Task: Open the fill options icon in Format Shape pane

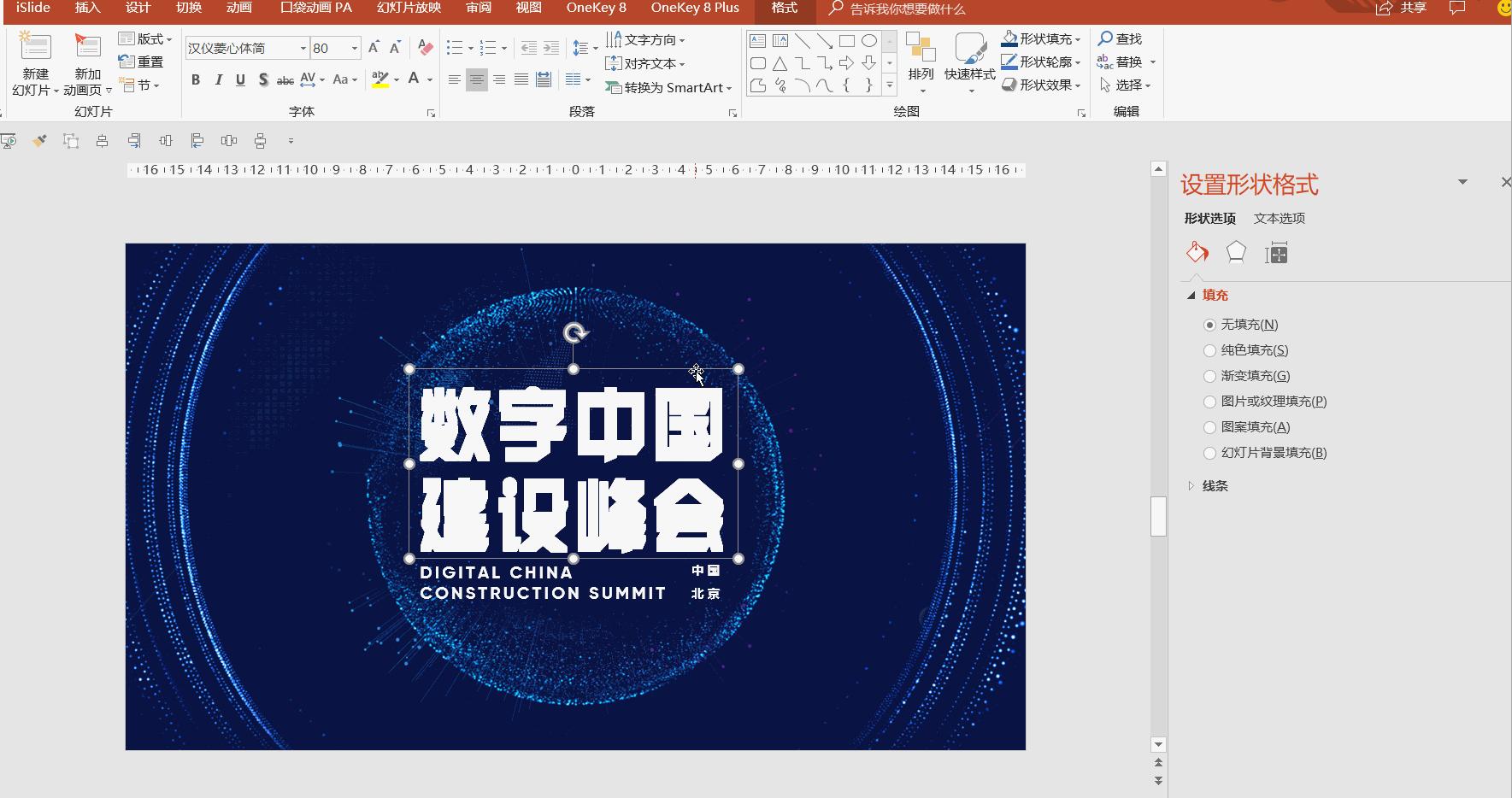Action: click(x=1197, y=252)
